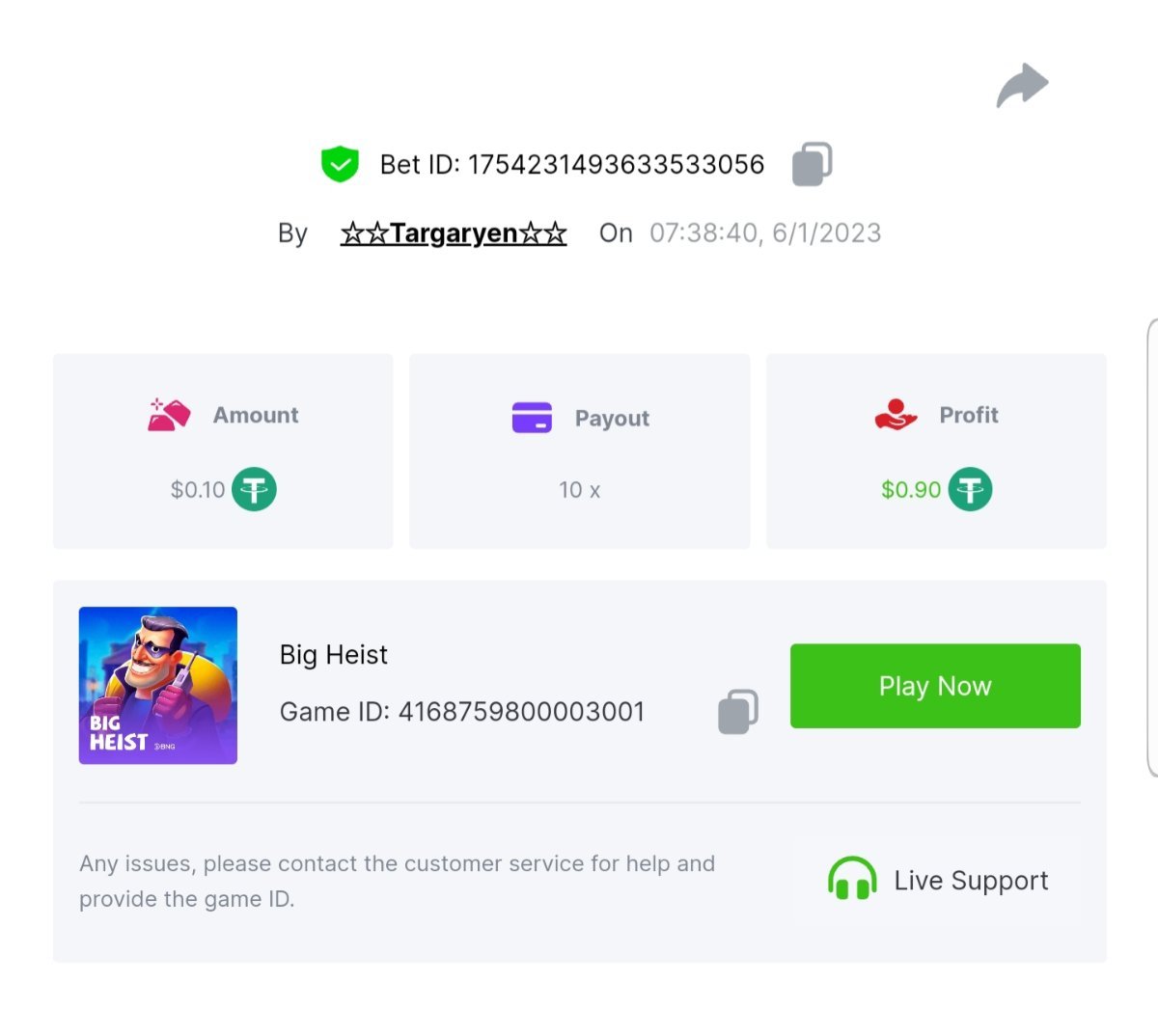Click the pink Amount tag icon
Viewport: 1158px width, 1036px height.
pos(169,415)
